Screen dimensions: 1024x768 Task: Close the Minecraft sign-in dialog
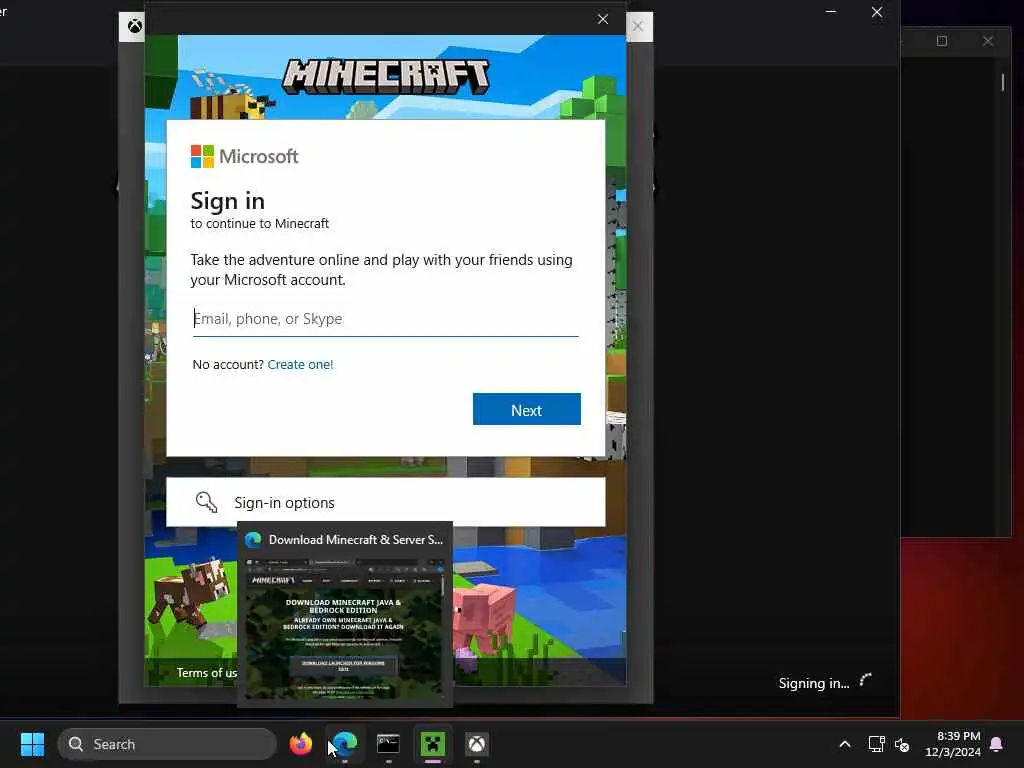point(603,19)
